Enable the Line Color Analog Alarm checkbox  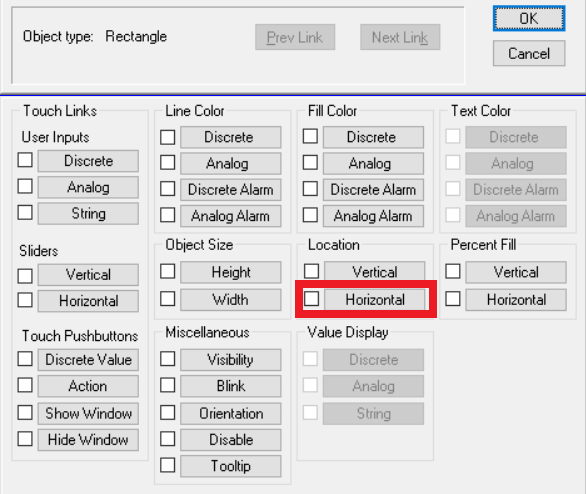167,215
